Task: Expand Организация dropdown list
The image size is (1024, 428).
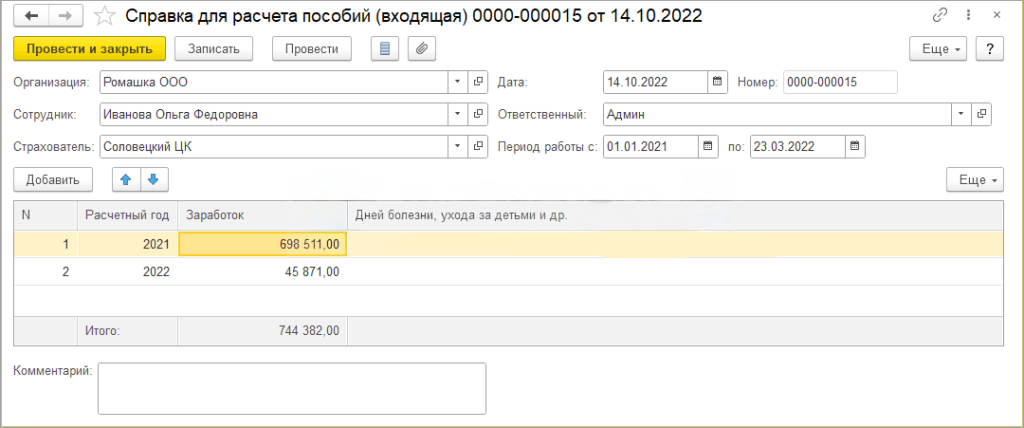Action: 456,82
